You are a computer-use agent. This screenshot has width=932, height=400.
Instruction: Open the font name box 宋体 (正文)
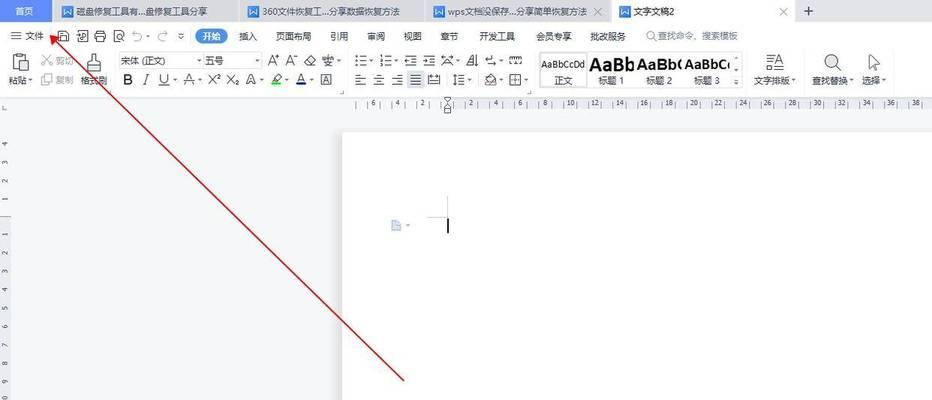(x=161, y=60)
